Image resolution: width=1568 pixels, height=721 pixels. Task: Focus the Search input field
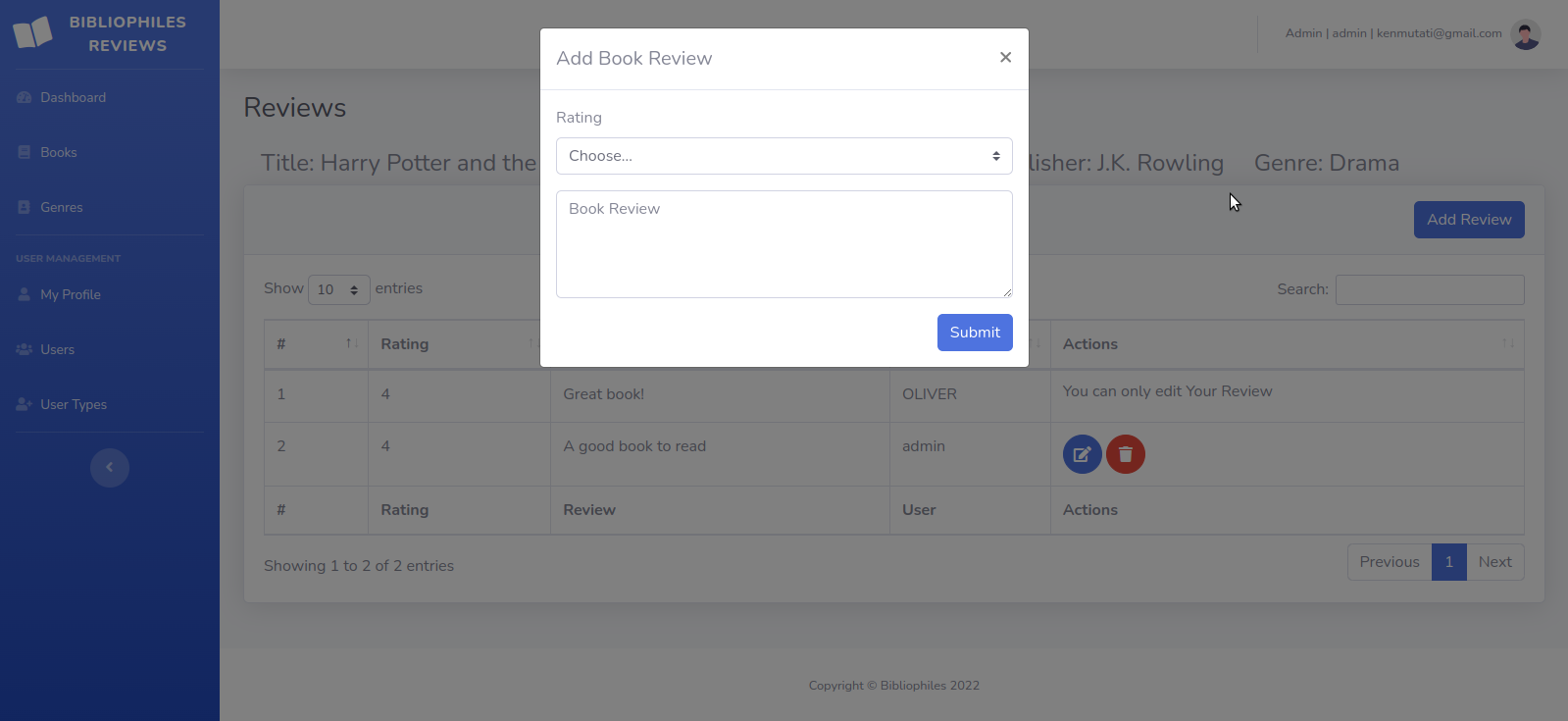tap(1430, 289)
